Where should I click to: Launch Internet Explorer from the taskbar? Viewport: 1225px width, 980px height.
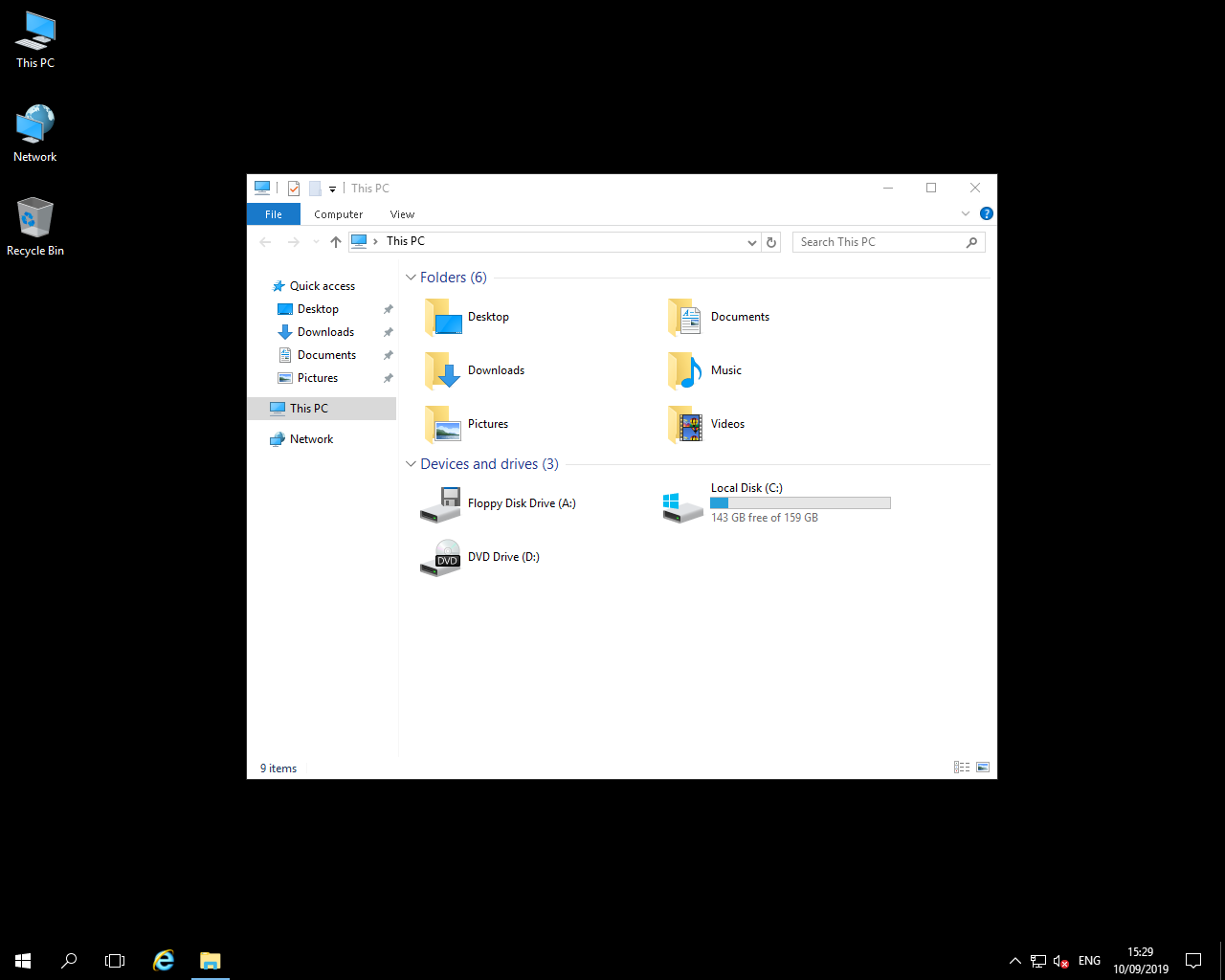(163, 960)
